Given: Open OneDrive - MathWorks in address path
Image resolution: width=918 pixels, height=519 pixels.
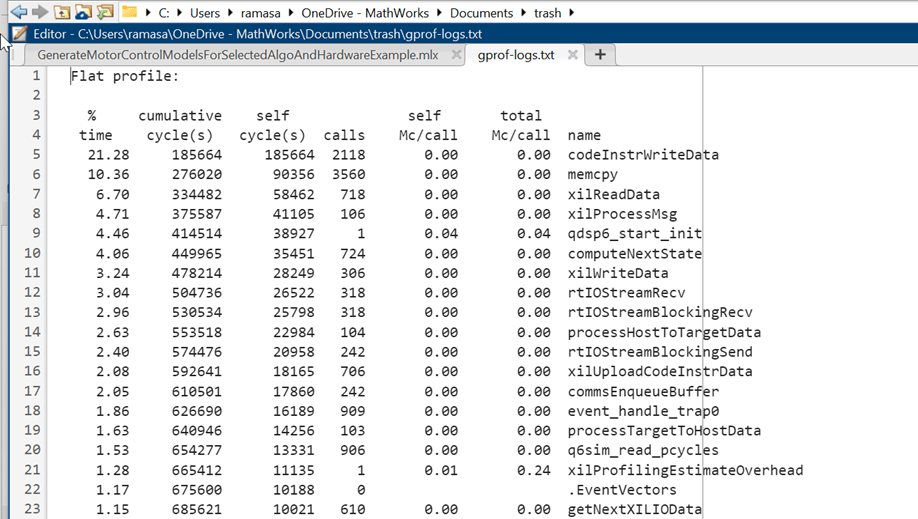Looking at the screenshot, I should pos(365,13).
